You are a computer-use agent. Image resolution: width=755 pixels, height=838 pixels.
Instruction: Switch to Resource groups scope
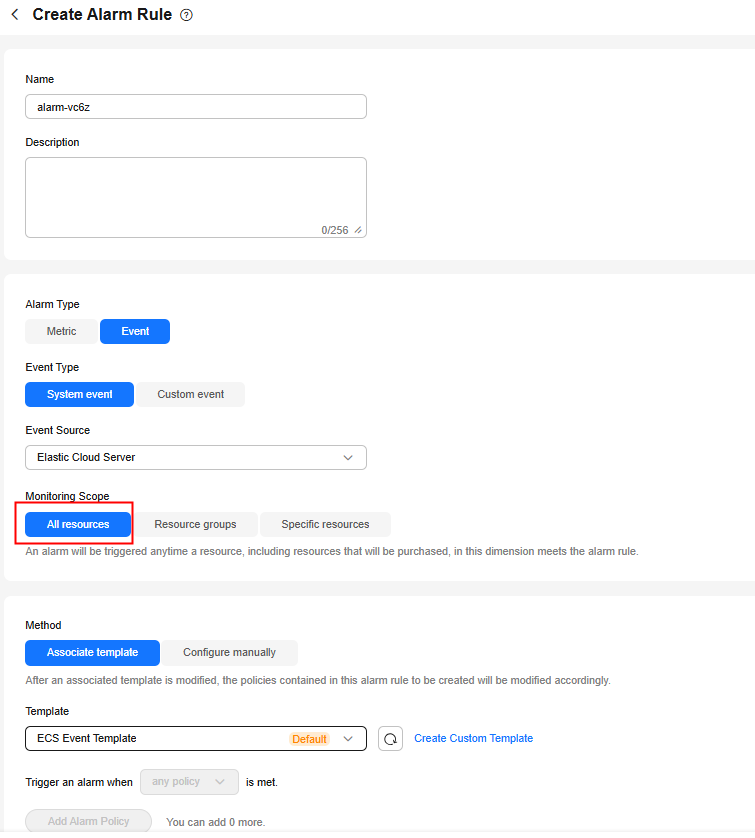point(195,524)
